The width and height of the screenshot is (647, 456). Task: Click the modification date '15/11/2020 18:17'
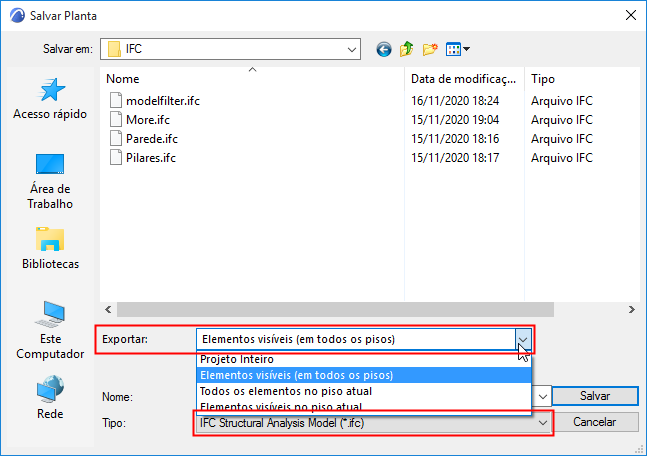(455, 158)
